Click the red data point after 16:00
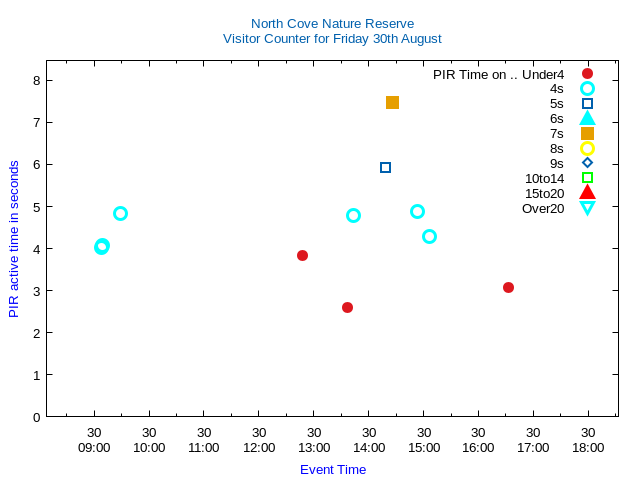 pos(508,287)
